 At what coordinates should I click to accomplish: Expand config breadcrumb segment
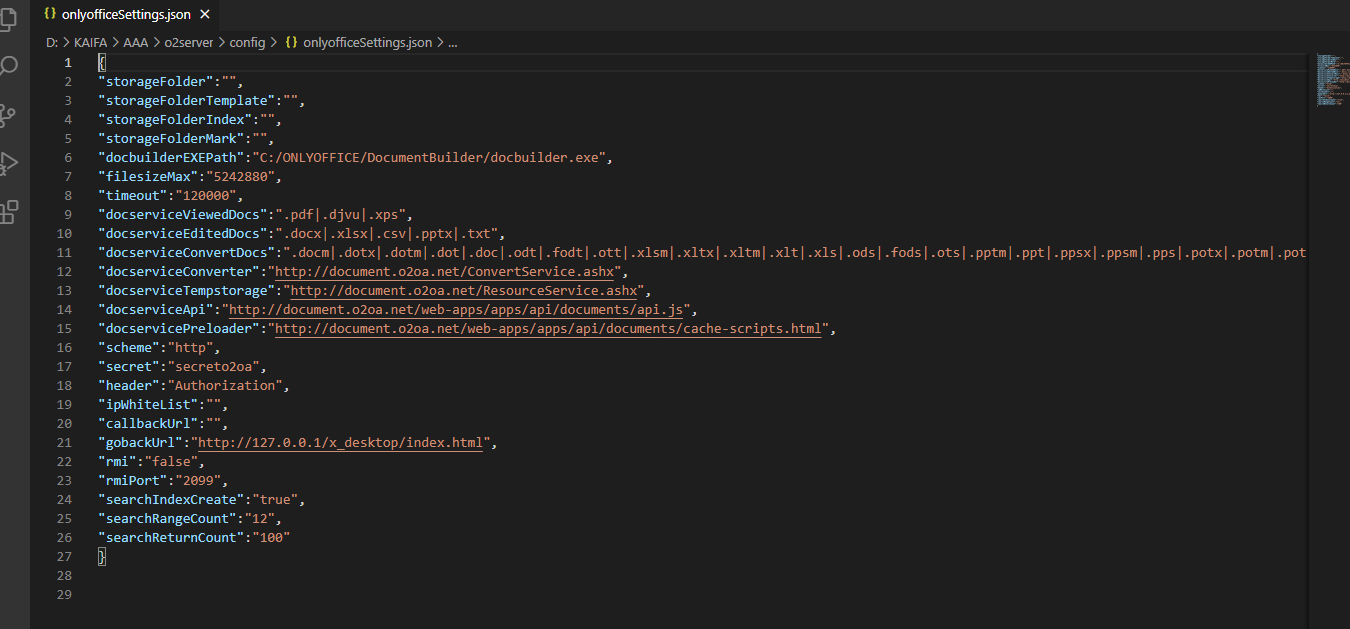247,43
